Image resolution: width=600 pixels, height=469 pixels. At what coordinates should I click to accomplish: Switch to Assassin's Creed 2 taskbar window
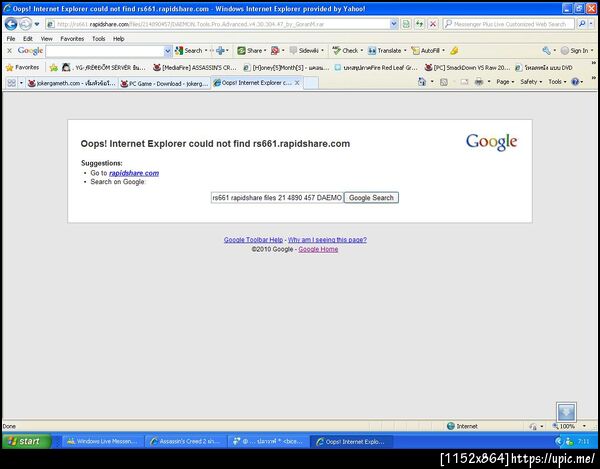[x=186, y=441]
